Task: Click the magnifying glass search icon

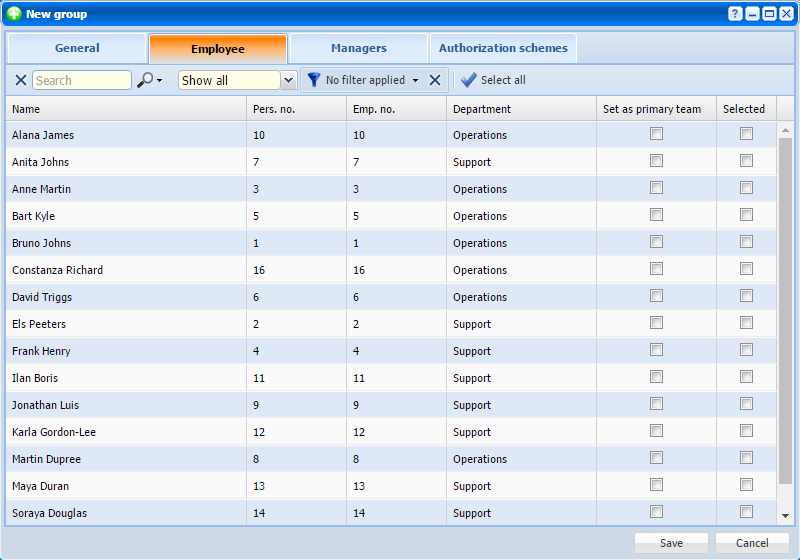Action: click(x=145, y=80)
